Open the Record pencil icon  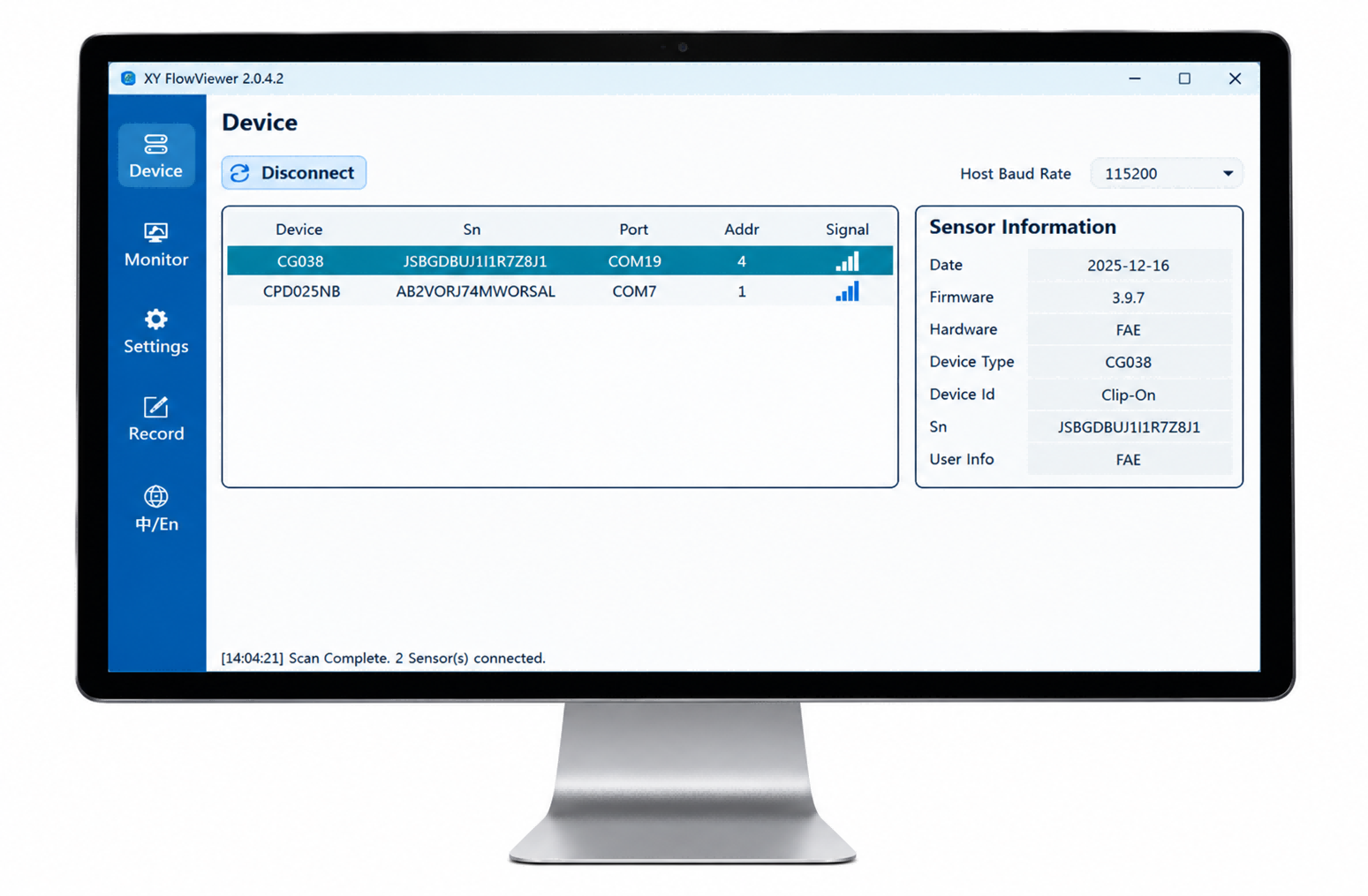click(x=155, y=406)
